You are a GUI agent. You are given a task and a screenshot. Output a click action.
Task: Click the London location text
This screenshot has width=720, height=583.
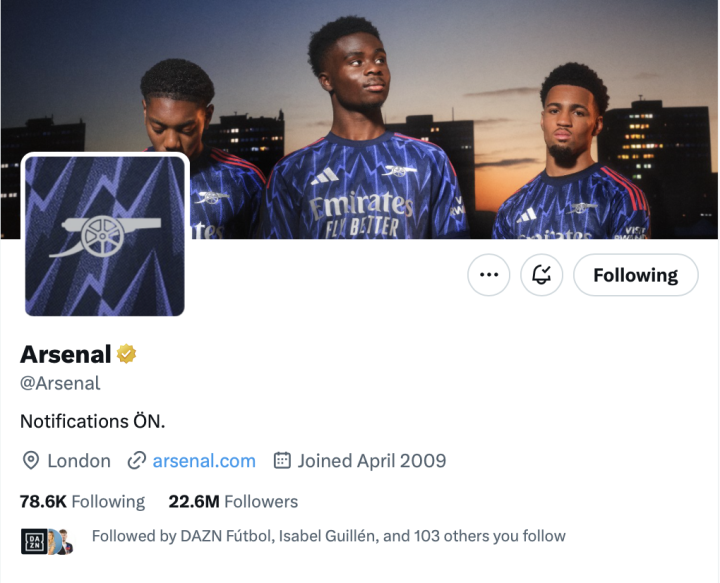[79, 461]
